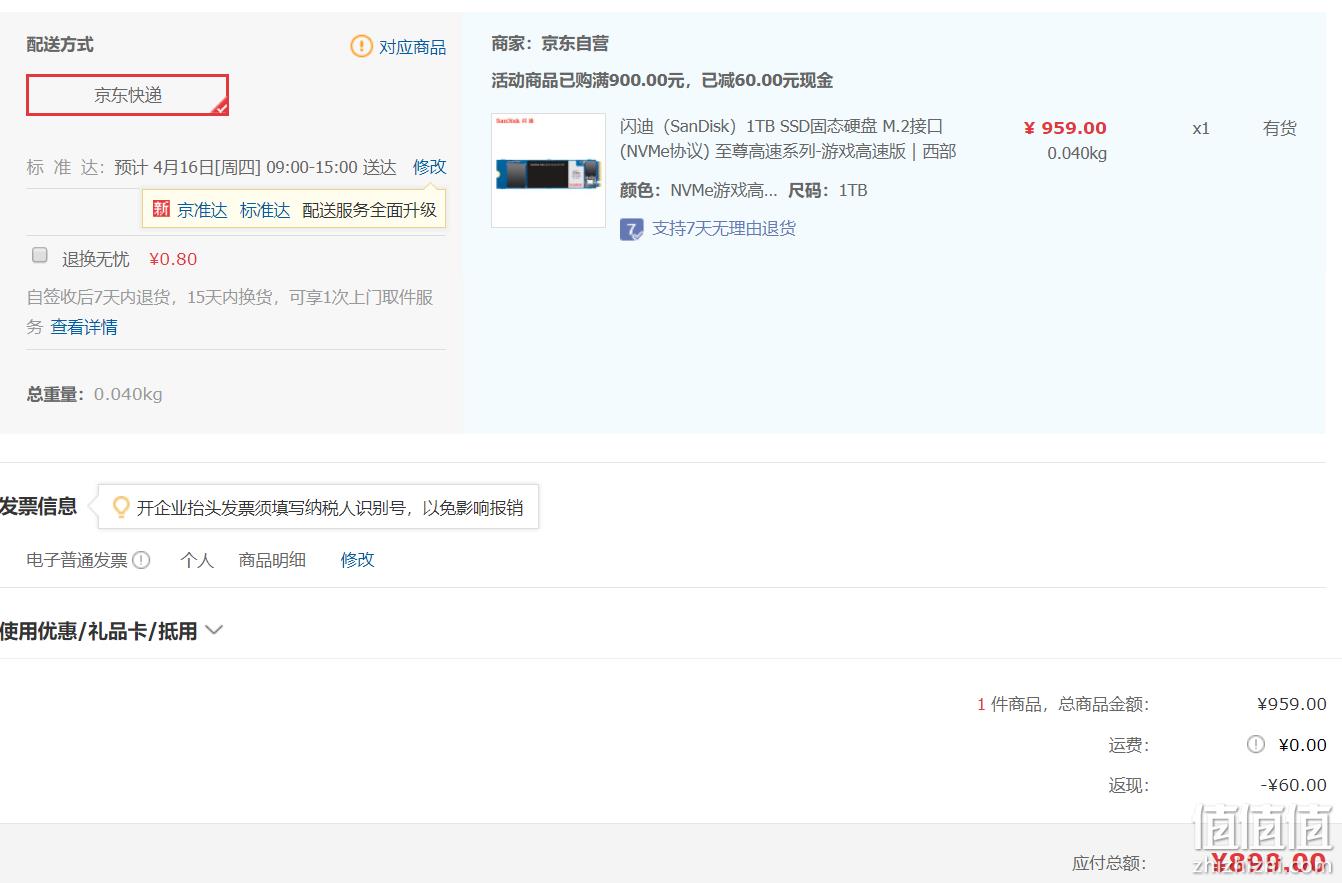Click the x1 quantity text
Screen dimensions: 1342x883
click(1201, 129)
